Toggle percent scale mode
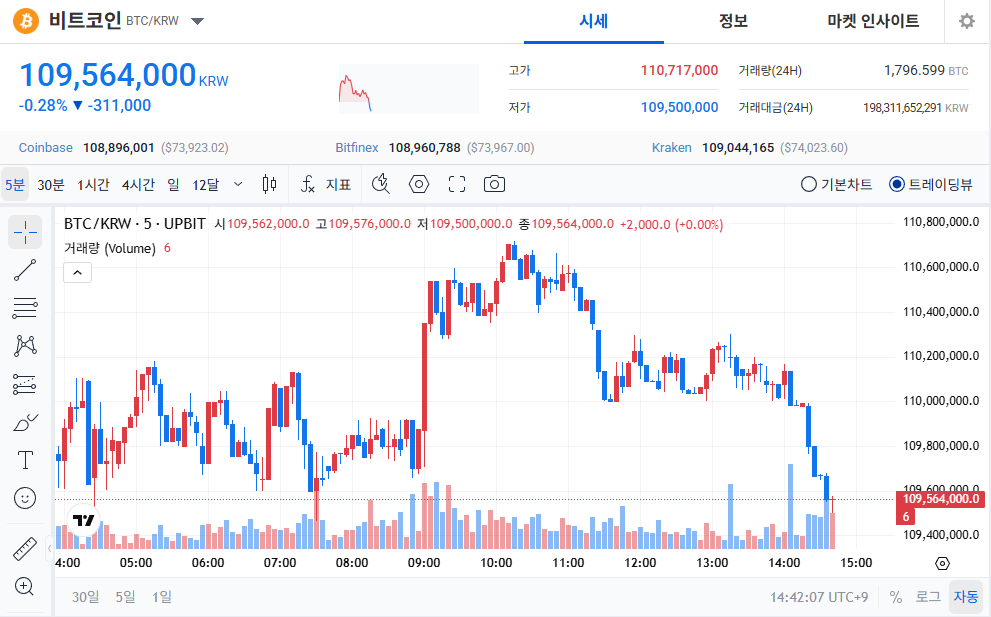Screen dimensions: 991x617 (896, 597)
